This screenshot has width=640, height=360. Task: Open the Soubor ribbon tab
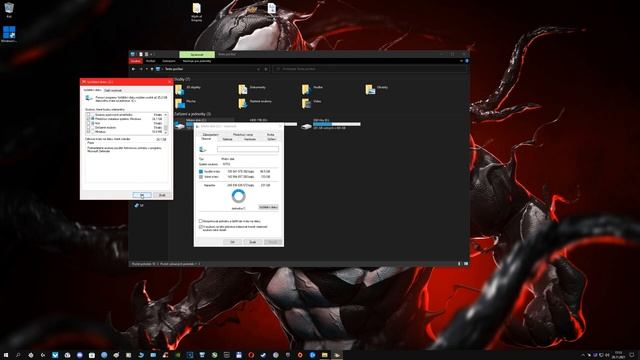pyautogui.click(x=136, y=61)
